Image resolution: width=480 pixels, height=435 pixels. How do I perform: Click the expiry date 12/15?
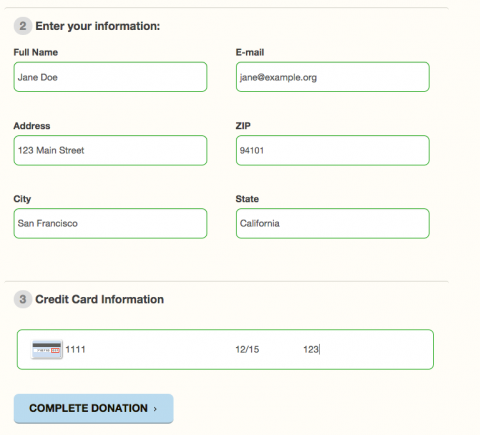pyautogui.click(x=247, y=349)
